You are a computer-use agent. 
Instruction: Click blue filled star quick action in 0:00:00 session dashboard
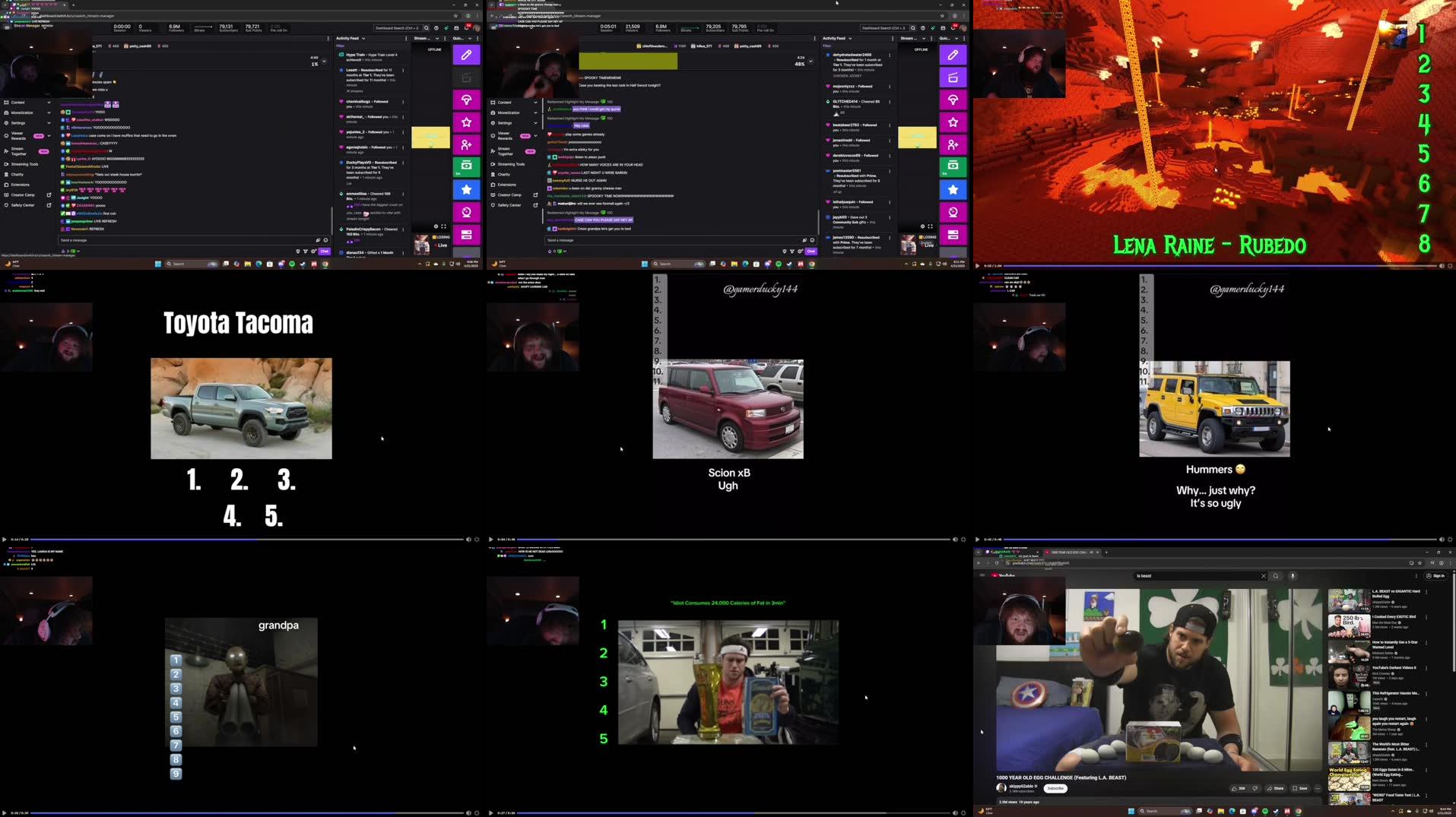466,189
